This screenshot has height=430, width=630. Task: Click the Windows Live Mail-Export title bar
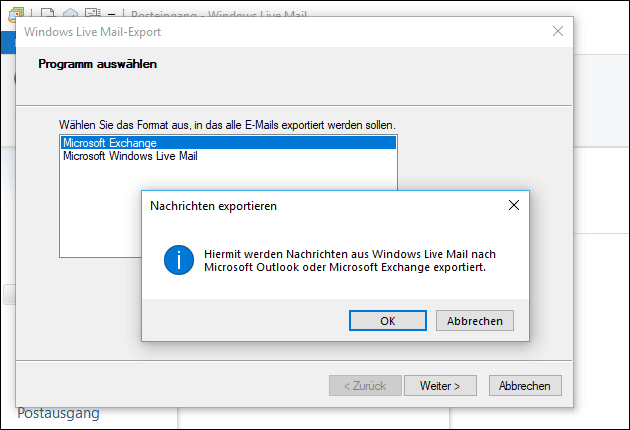(250, 31)
